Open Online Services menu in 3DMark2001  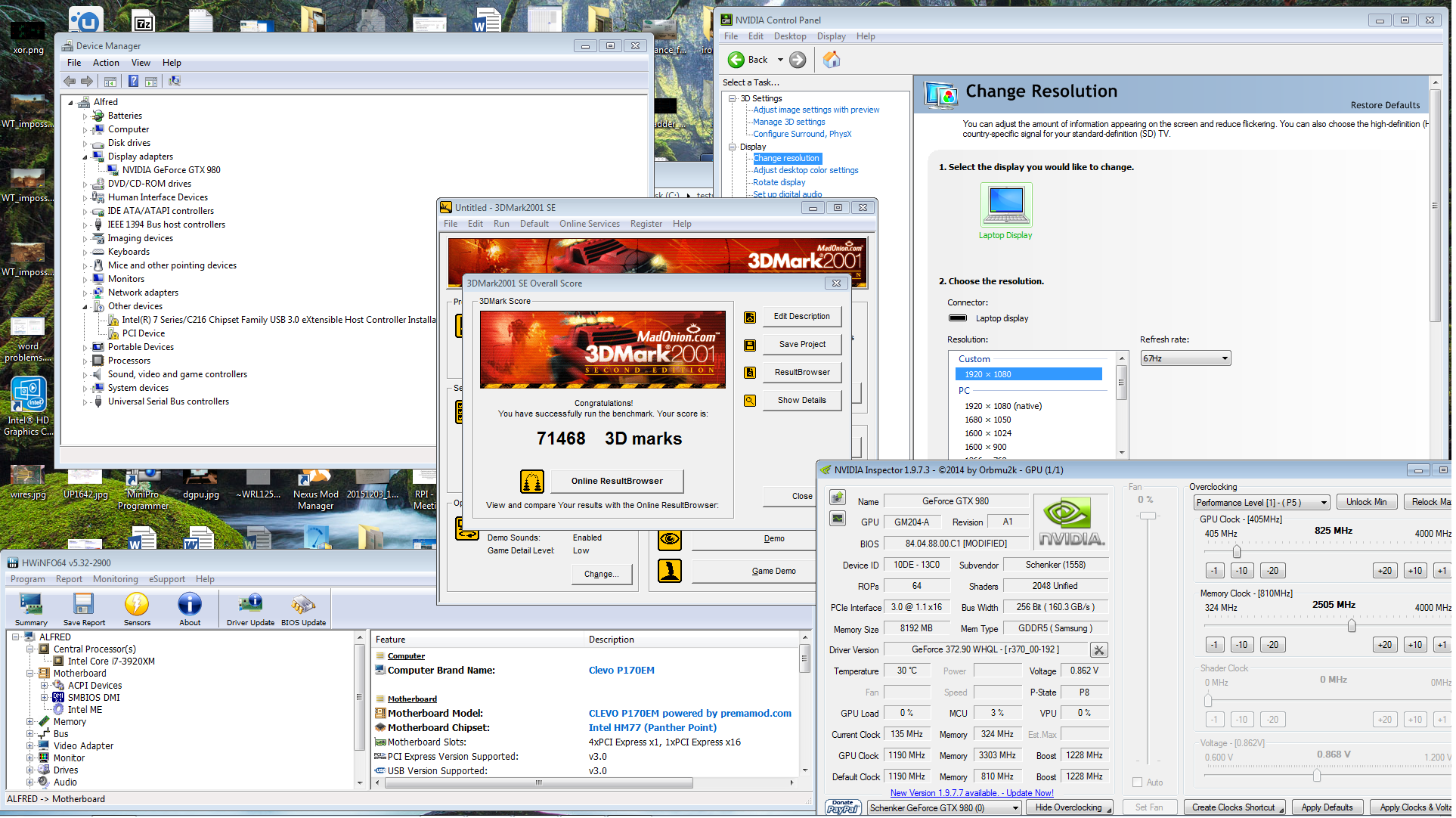[x=590, y=225]
